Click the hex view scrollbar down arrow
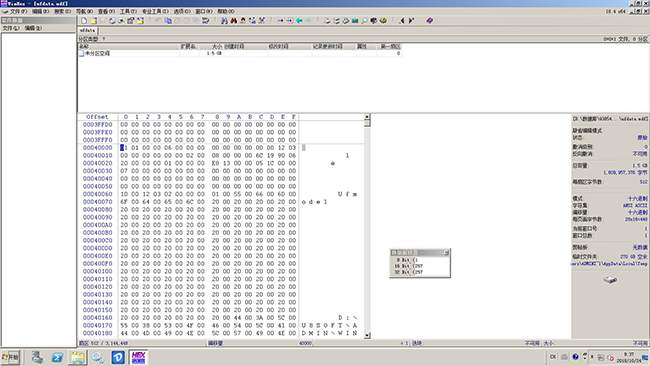650x366 pixels. pyautogui.click(x=367, y=335)
